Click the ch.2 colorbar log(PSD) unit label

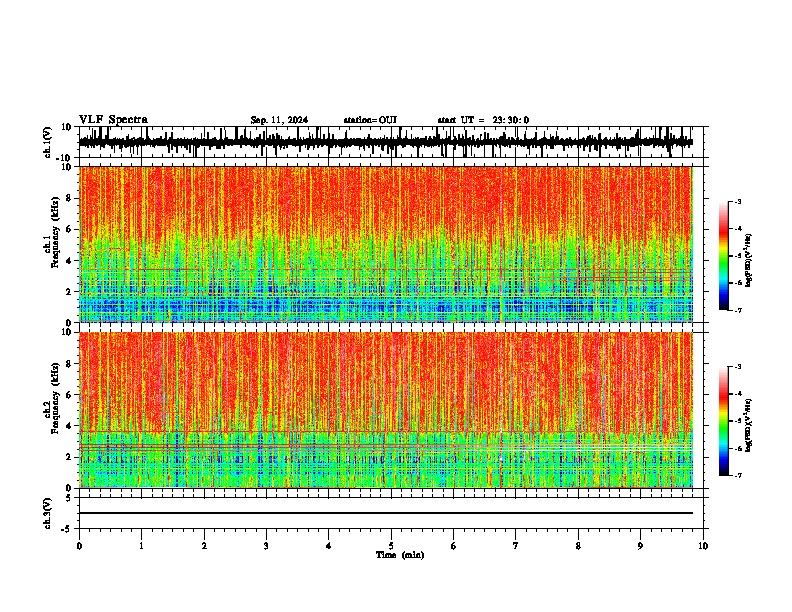click(x=749, y=425)
